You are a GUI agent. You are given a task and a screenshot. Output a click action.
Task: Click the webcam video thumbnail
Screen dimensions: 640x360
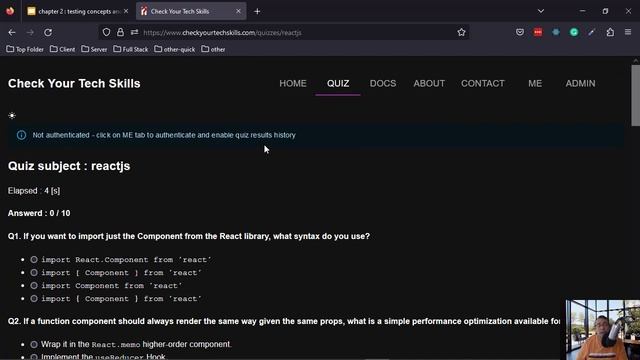(603, 330)
